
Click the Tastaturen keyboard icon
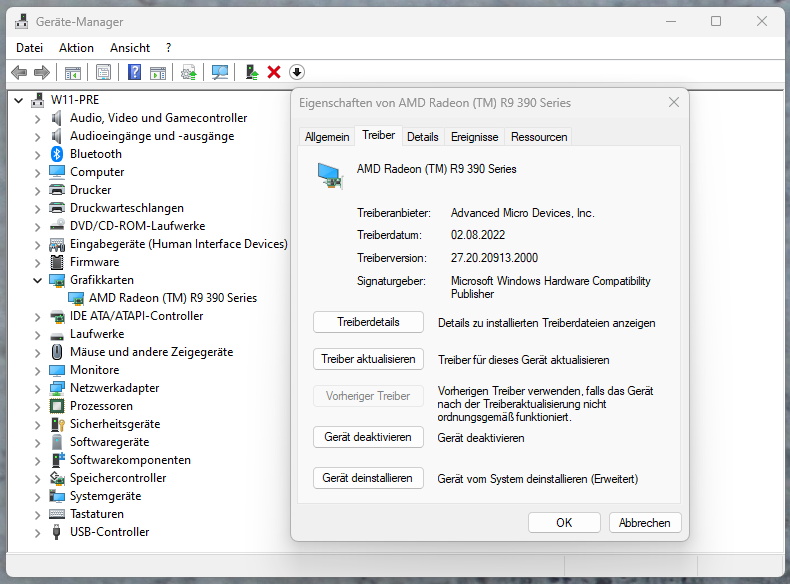[57, 514]
